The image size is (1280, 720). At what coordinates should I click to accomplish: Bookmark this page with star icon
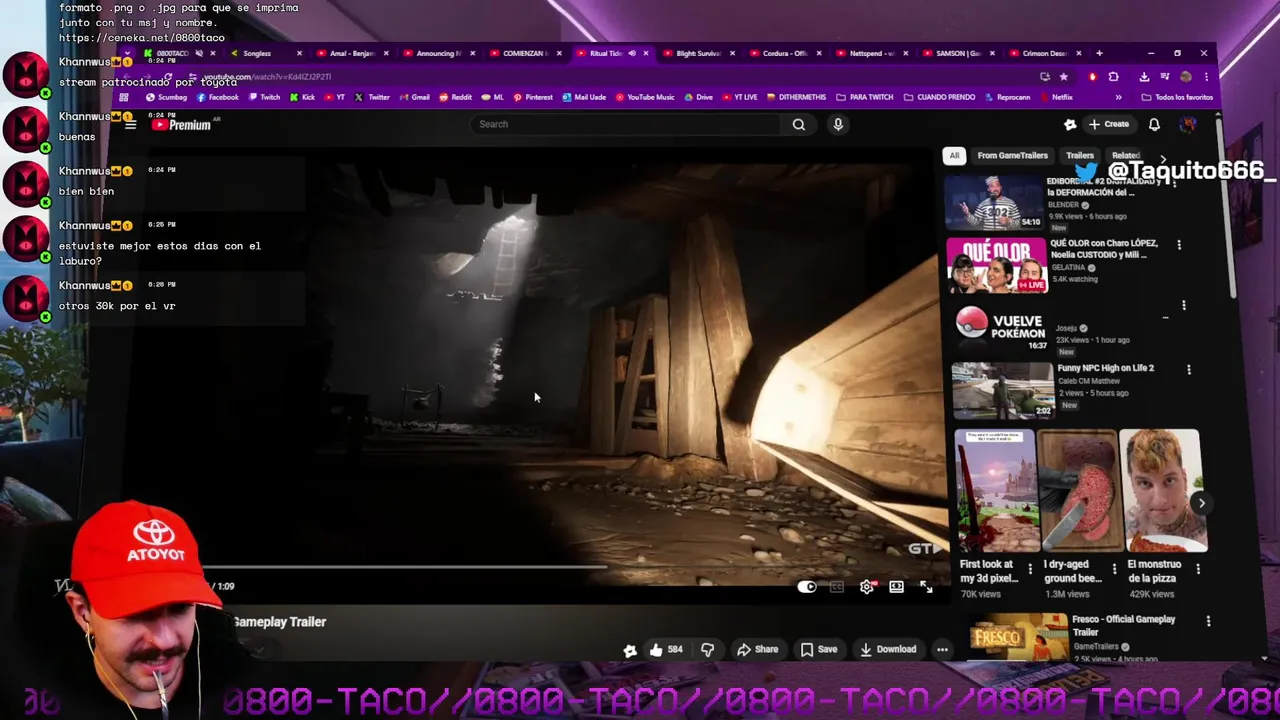pos(1063,77)
